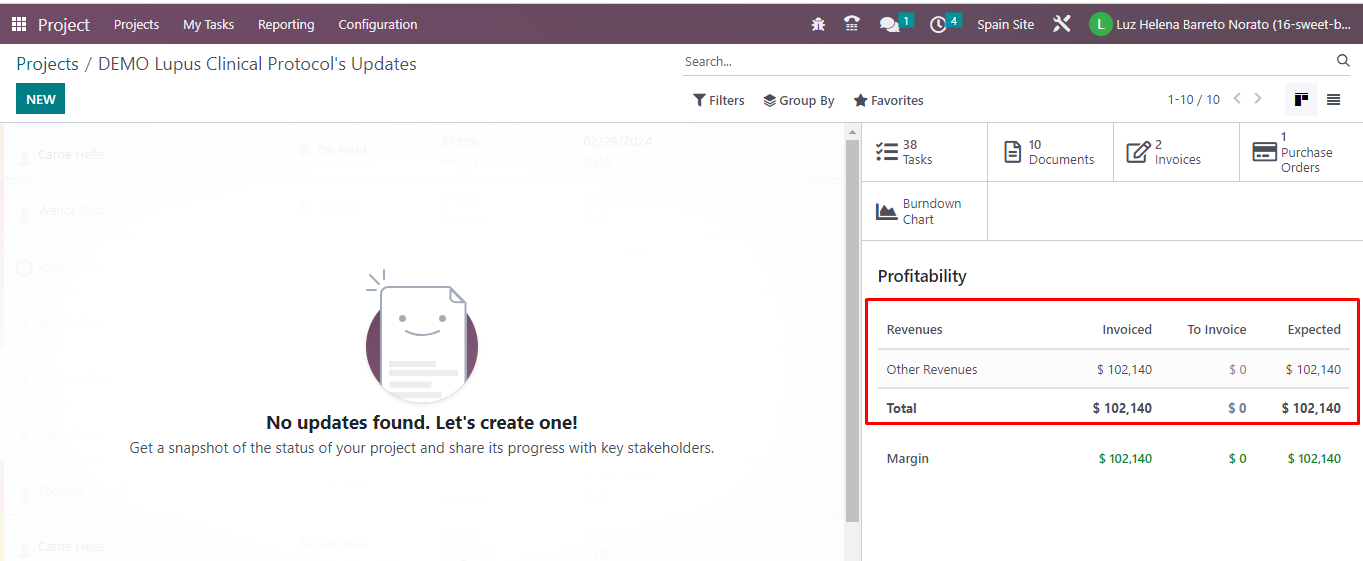Open the Burndown Chart button

[924, 211]
